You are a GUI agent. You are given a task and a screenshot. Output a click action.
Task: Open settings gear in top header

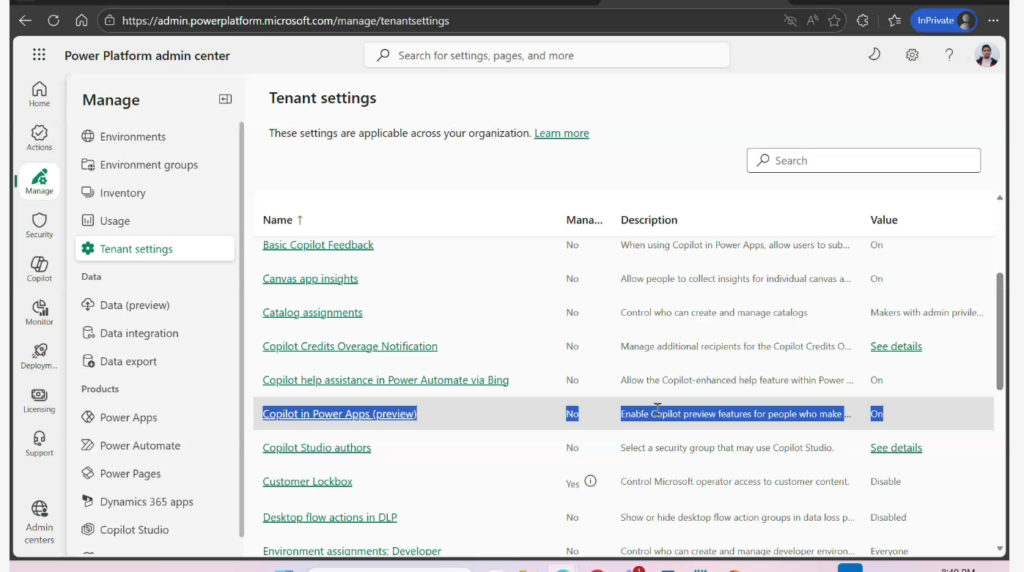click(912, 55)
